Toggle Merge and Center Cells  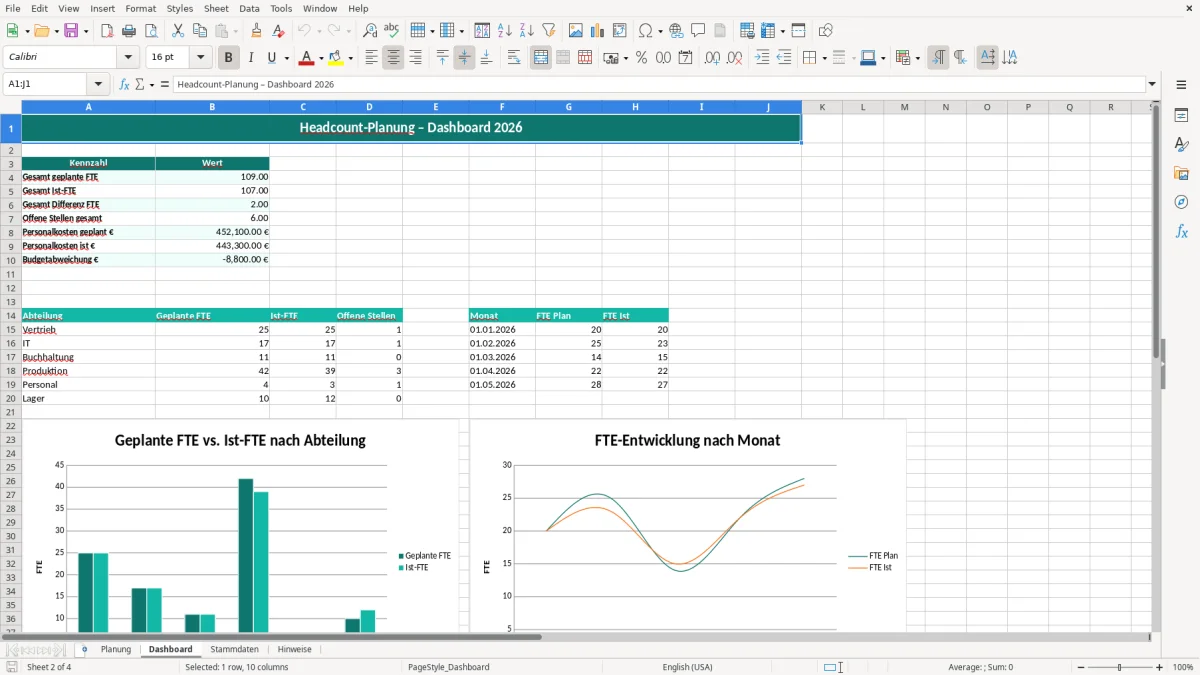541,58
